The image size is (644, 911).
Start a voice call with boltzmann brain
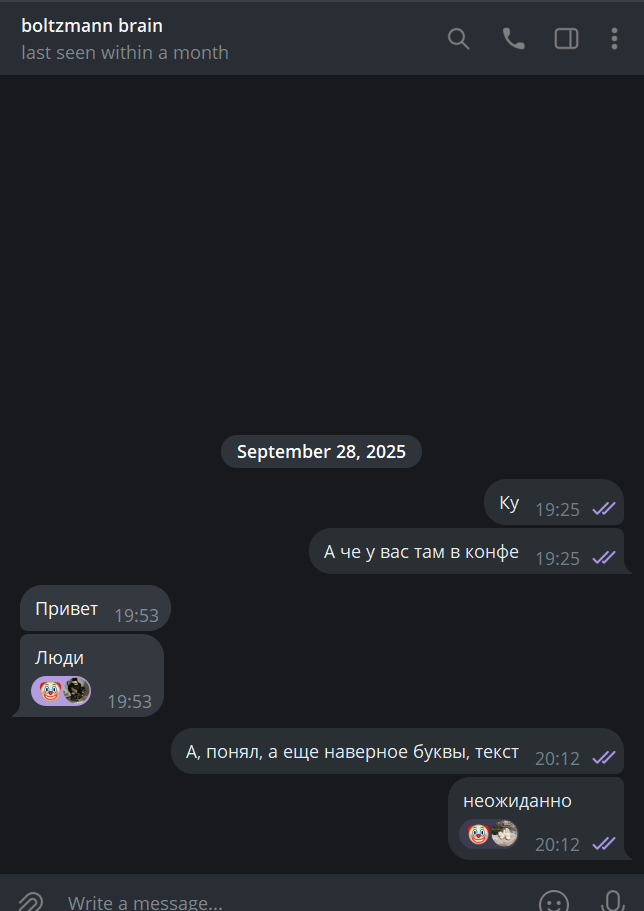coord(513,39)
